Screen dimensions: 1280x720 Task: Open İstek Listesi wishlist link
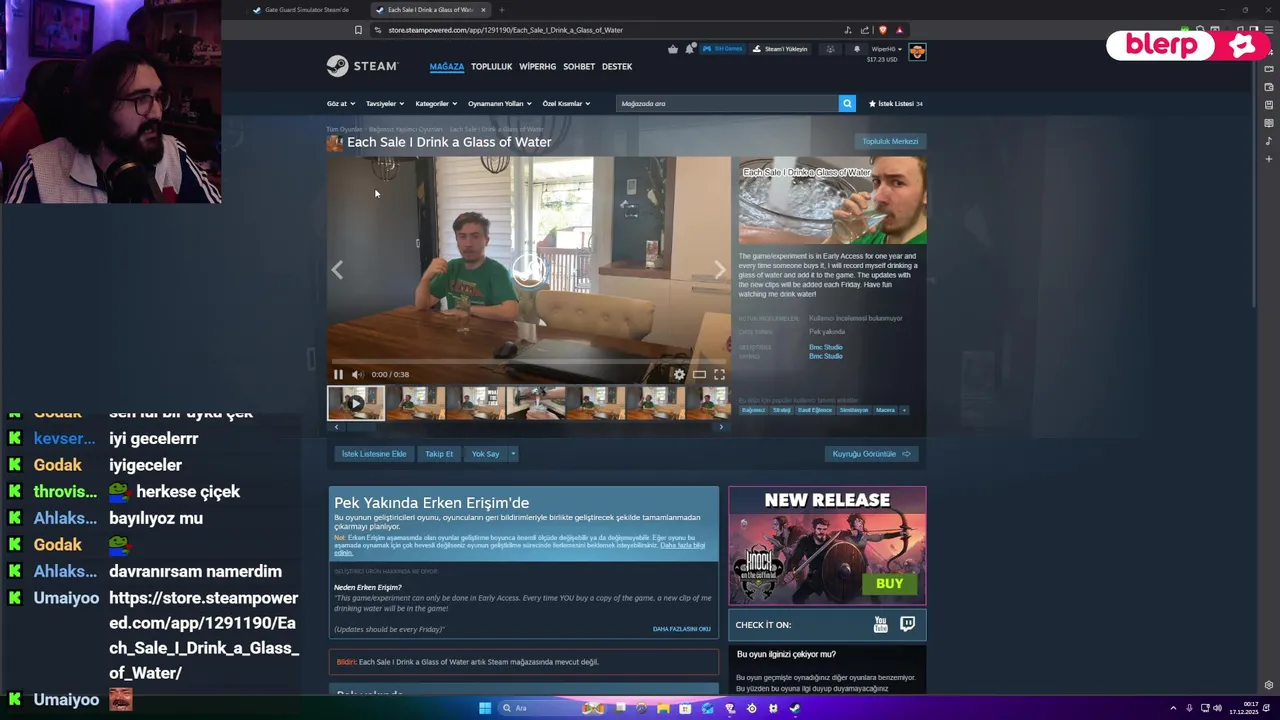tap(895, 103)
